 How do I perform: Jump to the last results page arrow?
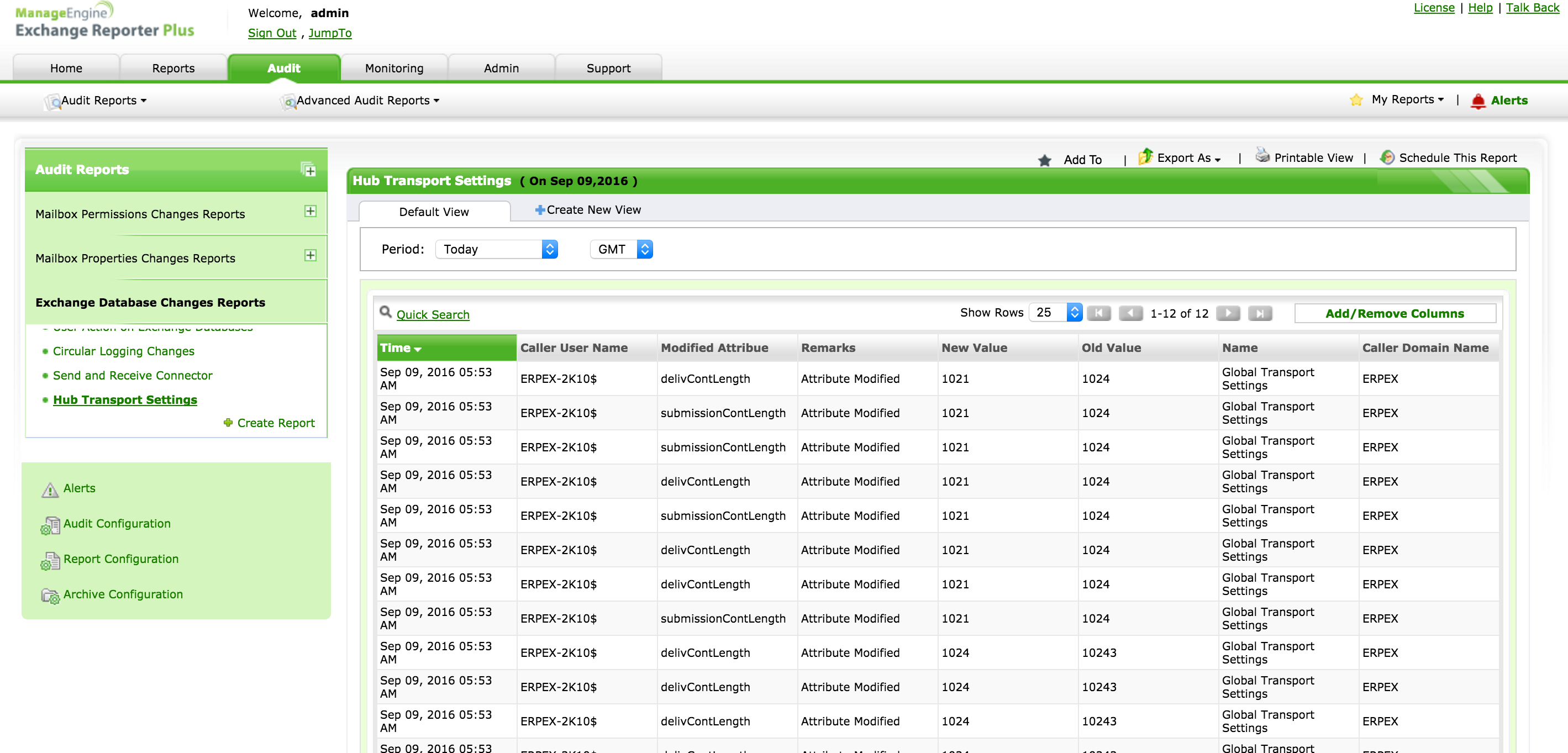click(1259, 313)
